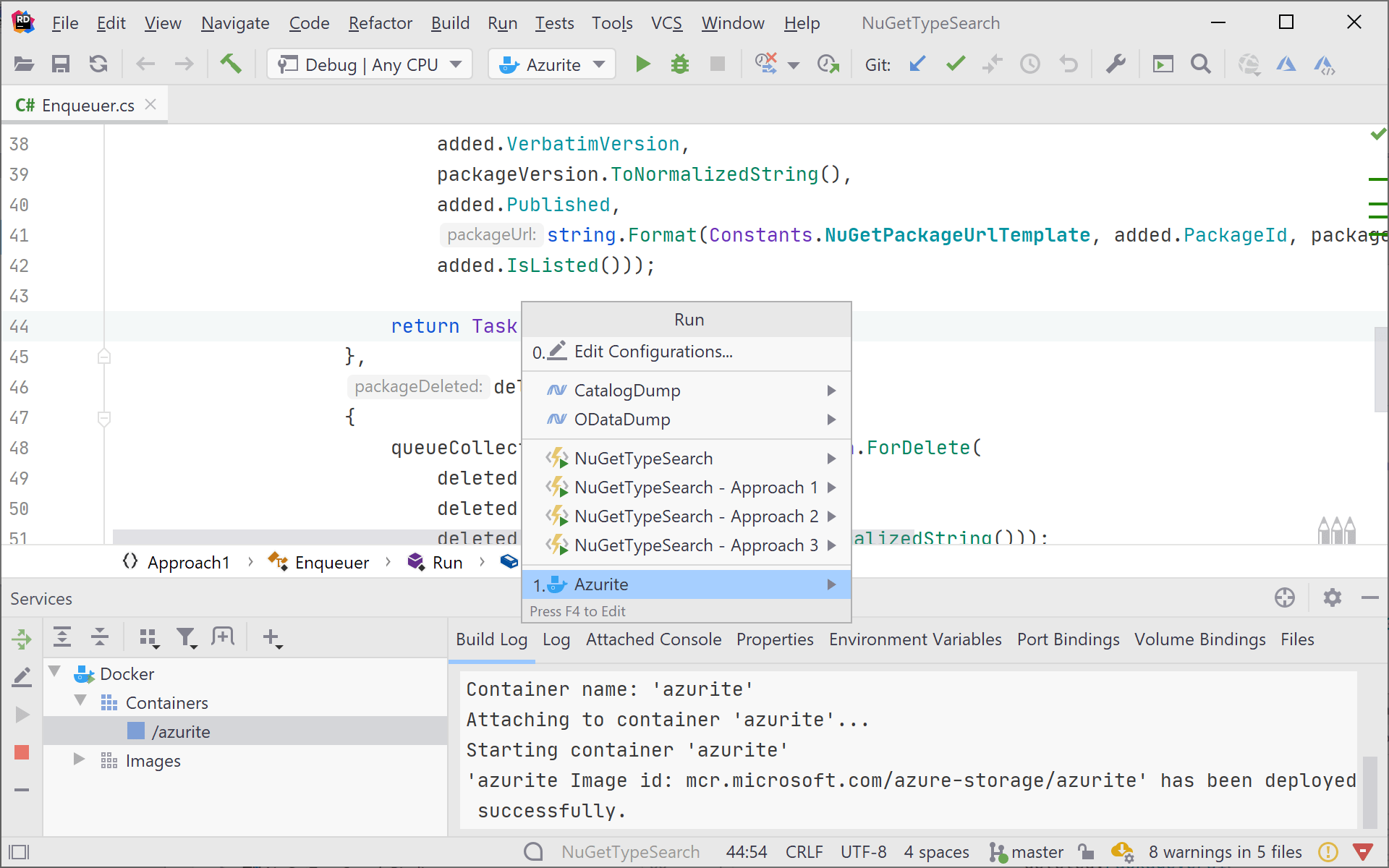This screenshot has height=868, width=1389.
Task: Click the UTF-8 encoding status
Action: pyautogui.click(x=863, y=852)
